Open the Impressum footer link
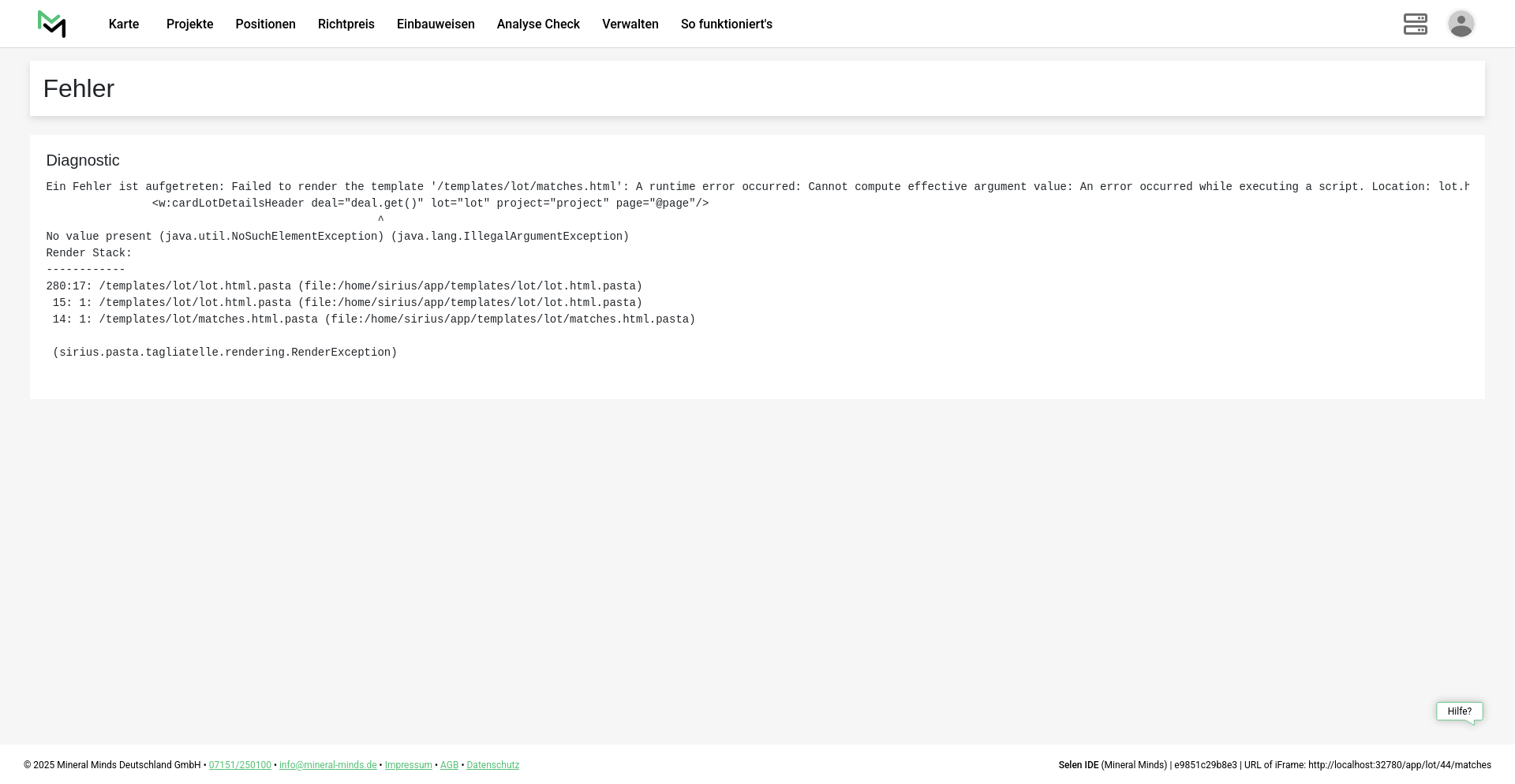This screenshot has width=1515, height=784. coord(408,765)
